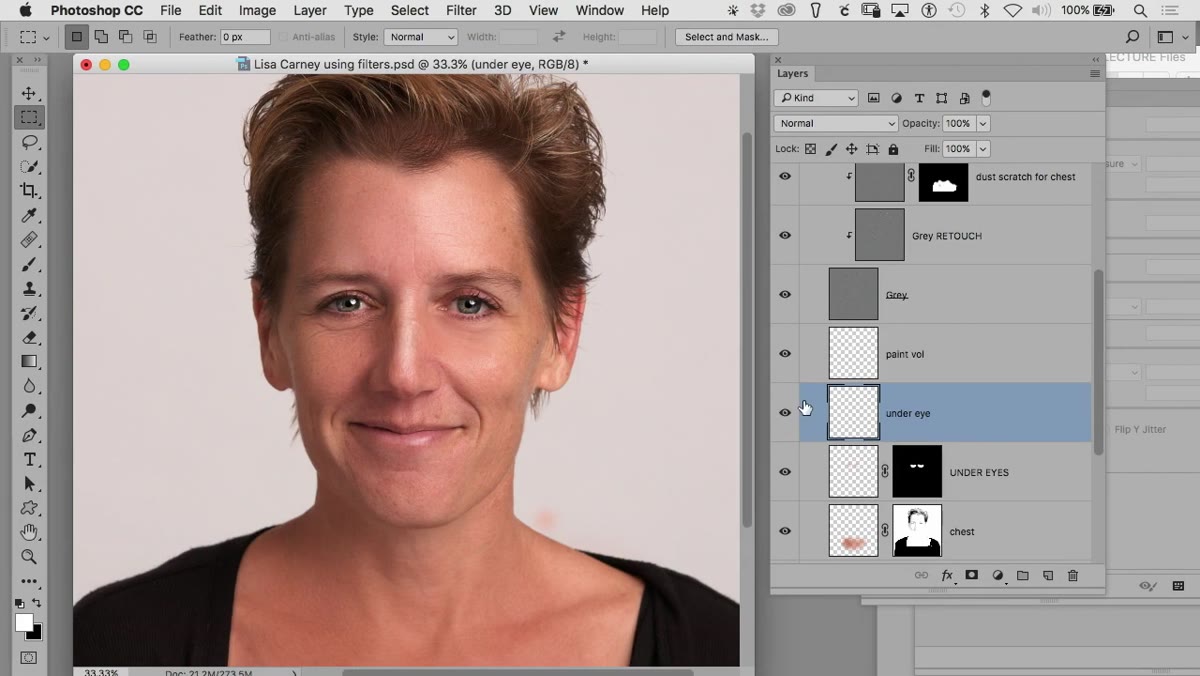Viewport: 1200px width, 676px height.
Task: Open the Opacity slider dropdown arrow
Action: point(983,124)
